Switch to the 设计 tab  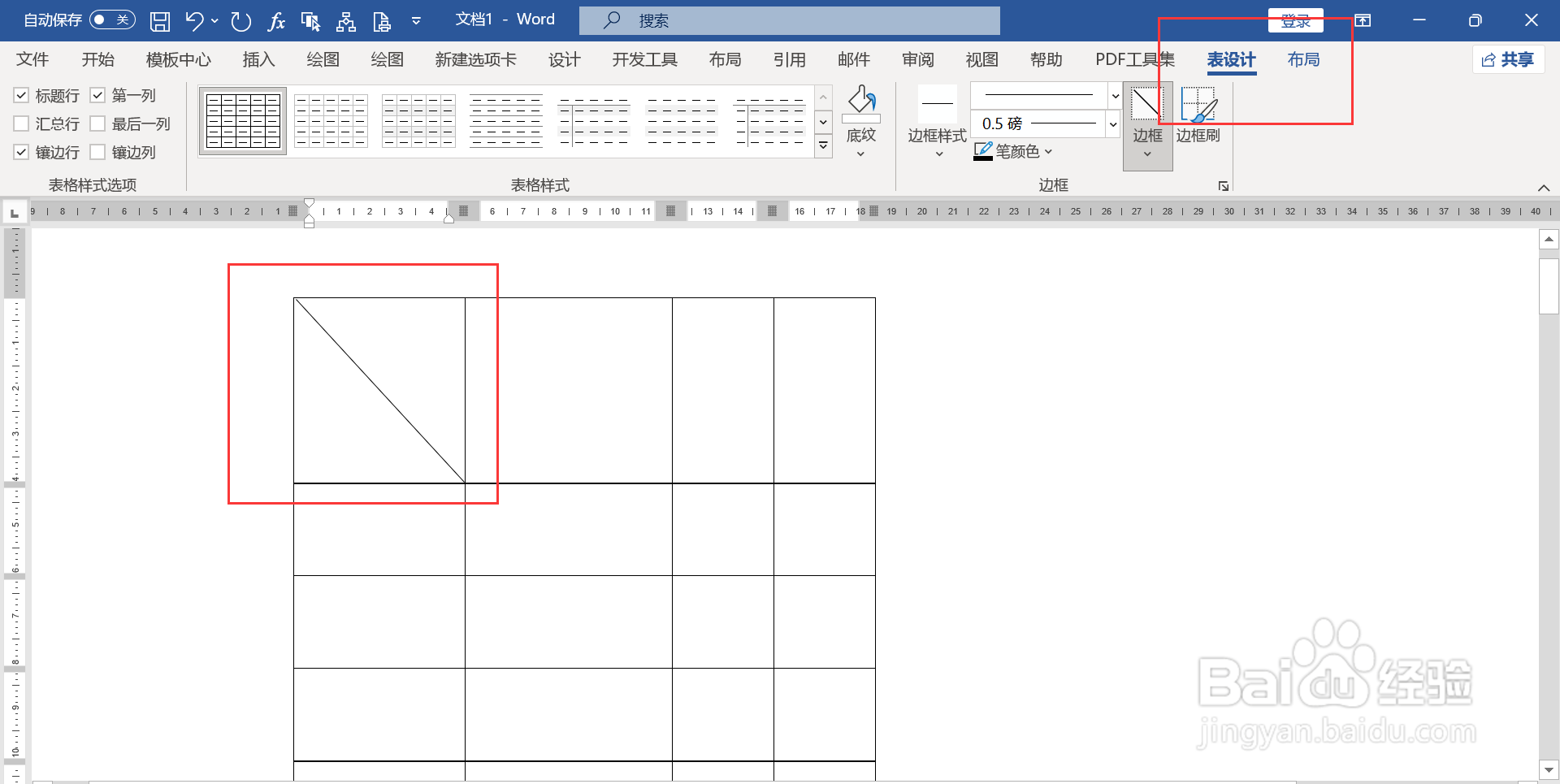click(x=564, y=59)
